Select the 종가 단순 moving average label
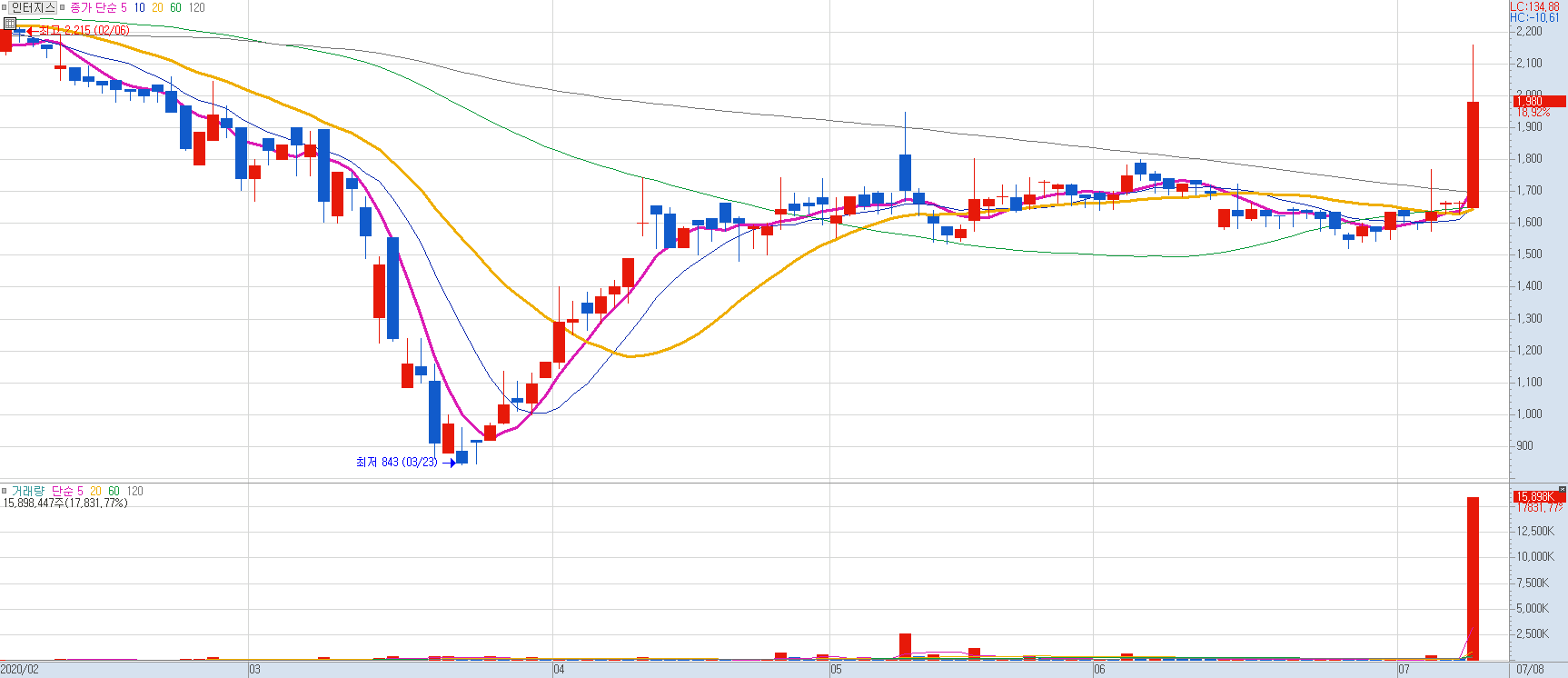Screen dimensions: 1568x678 click(x=93, y=7)
